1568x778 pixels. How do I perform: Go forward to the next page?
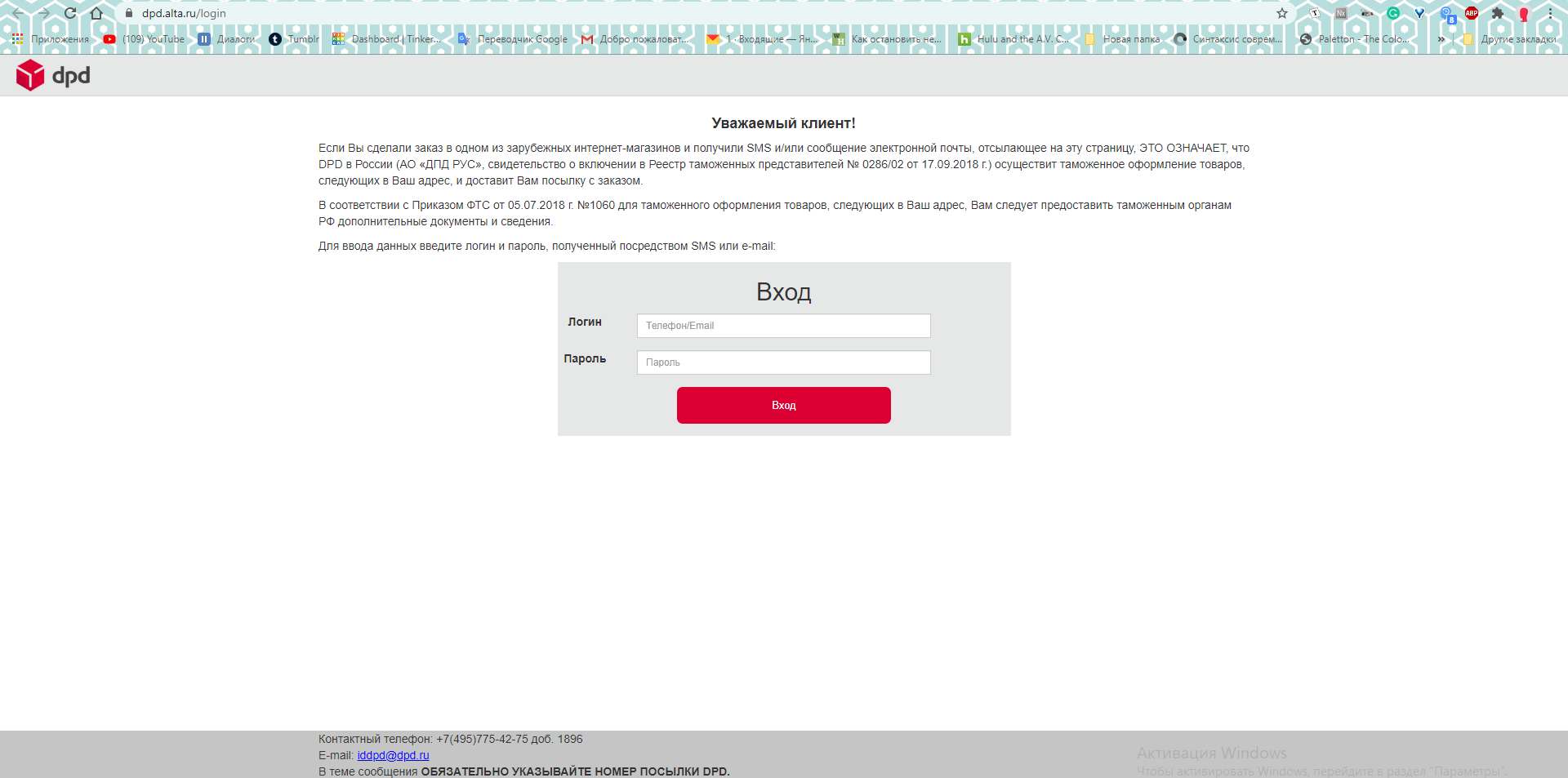pos(44,13)
